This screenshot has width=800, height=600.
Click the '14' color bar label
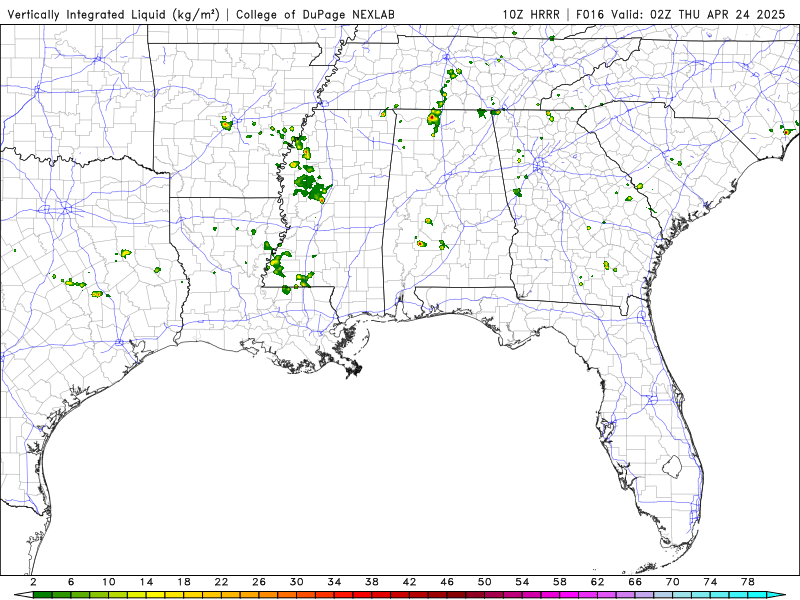tap(146, 582)
